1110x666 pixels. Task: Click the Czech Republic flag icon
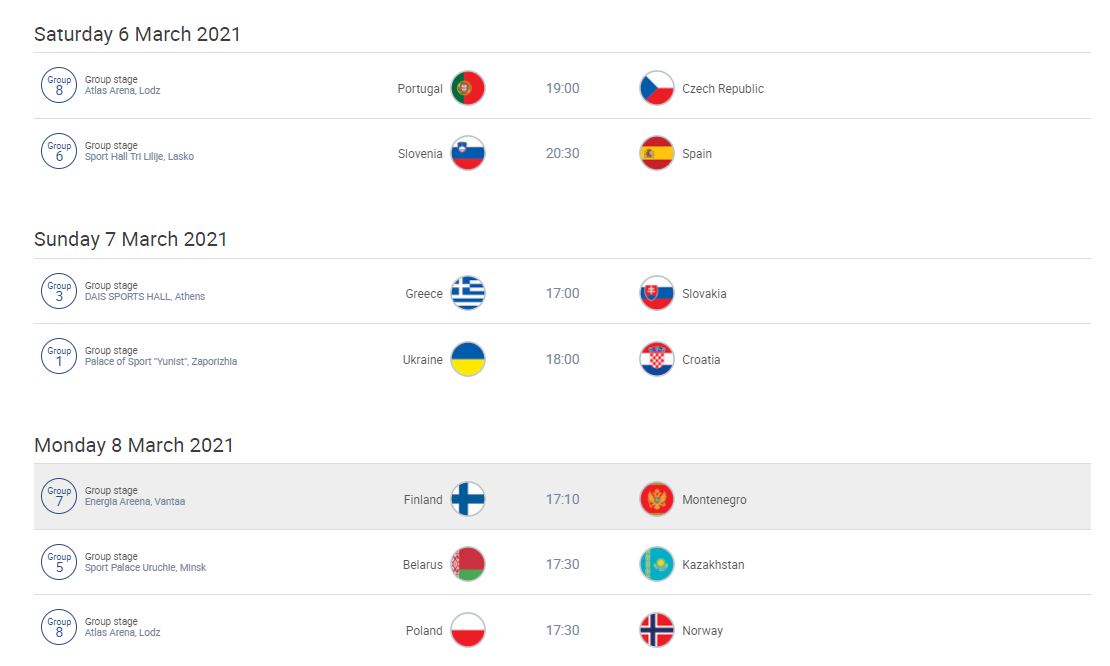pos(657,88)
